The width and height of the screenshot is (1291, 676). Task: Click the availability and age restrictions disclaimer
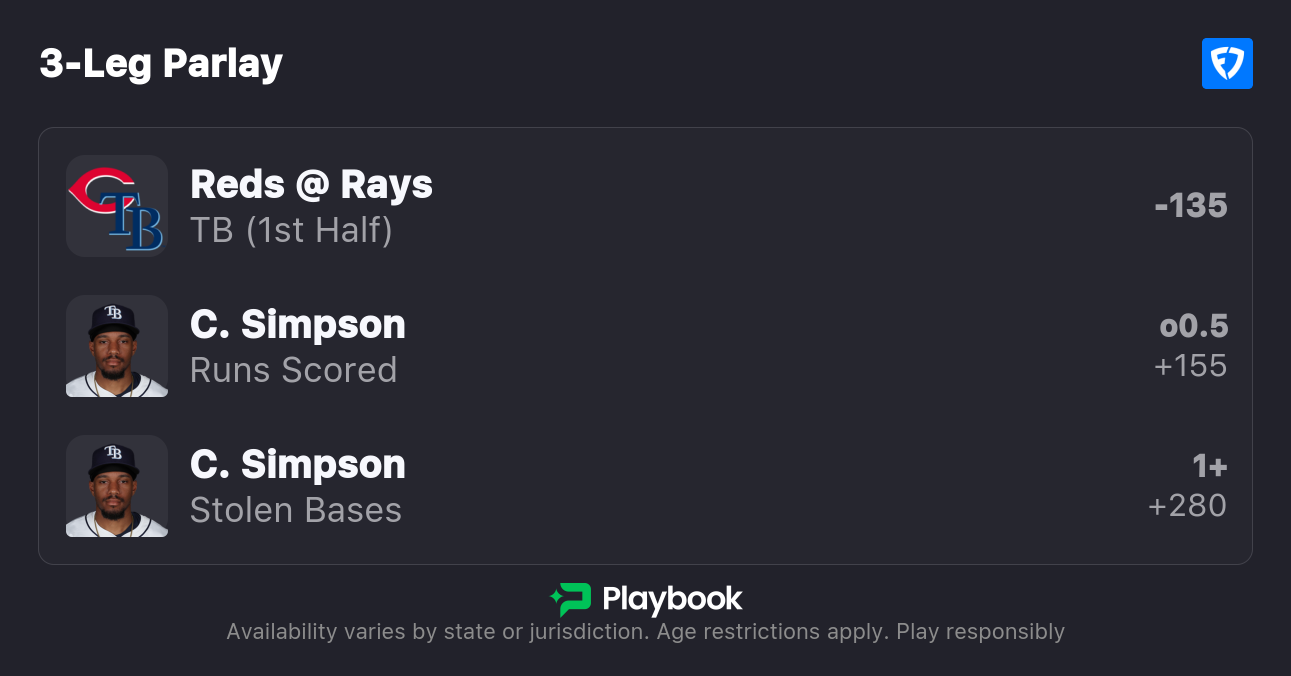click(555, 632)
